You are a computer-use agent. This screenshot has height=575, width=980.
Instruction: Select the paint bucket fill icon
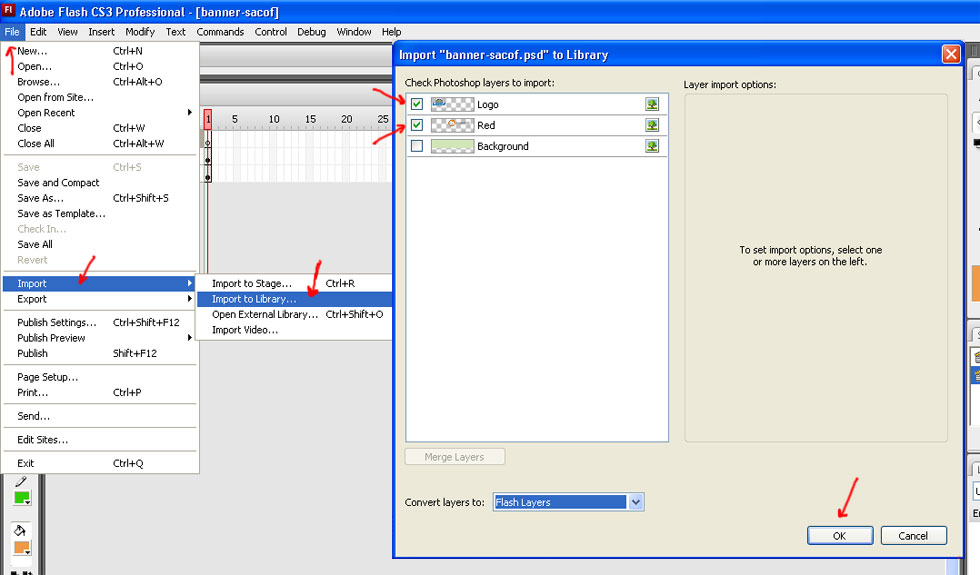pyautogui.click(x=20, y=531)
